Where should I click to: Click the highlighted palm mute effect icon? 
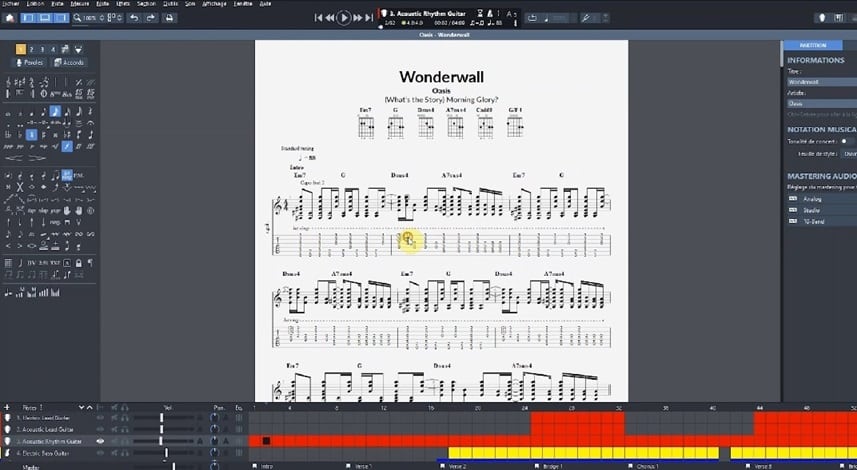(x=67, y=175)
